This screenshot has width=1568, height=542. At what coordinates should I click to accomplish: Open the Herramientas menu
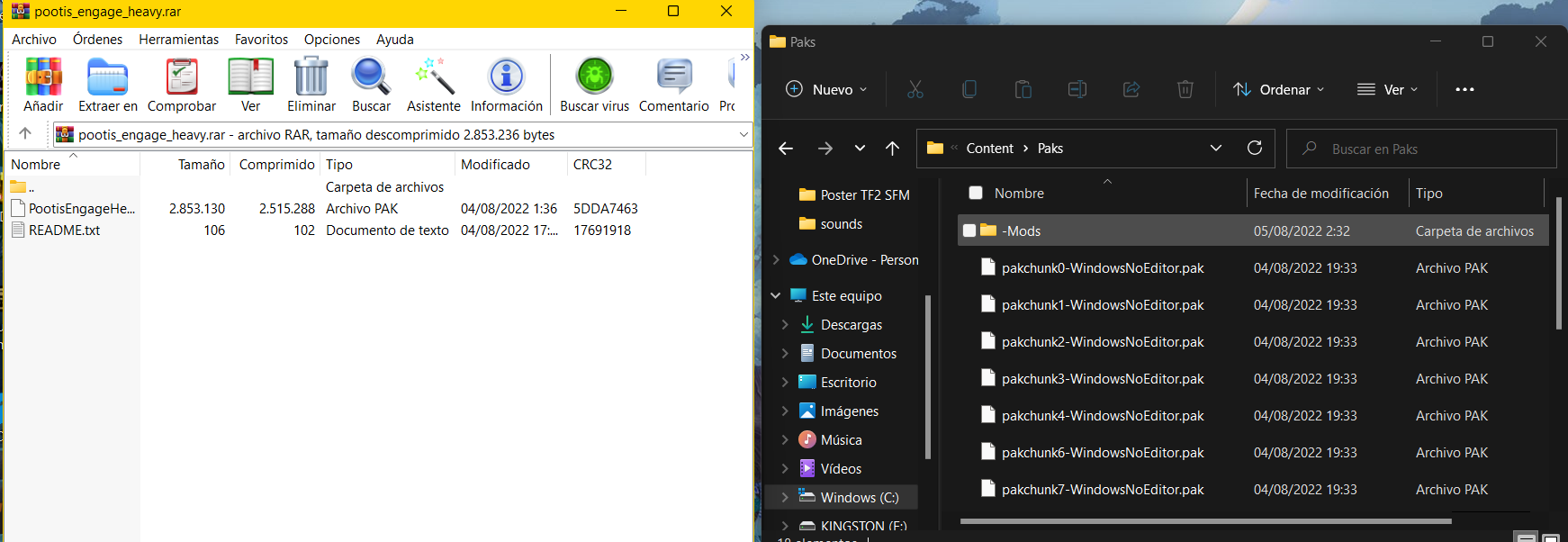179,39
